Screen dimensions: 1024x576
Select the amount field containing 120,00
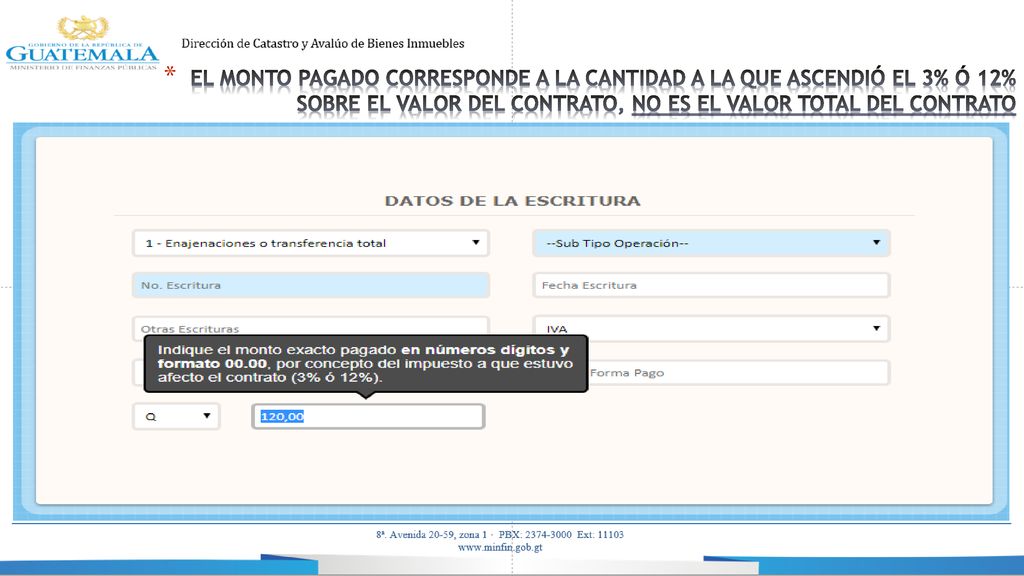click(368, 416)
